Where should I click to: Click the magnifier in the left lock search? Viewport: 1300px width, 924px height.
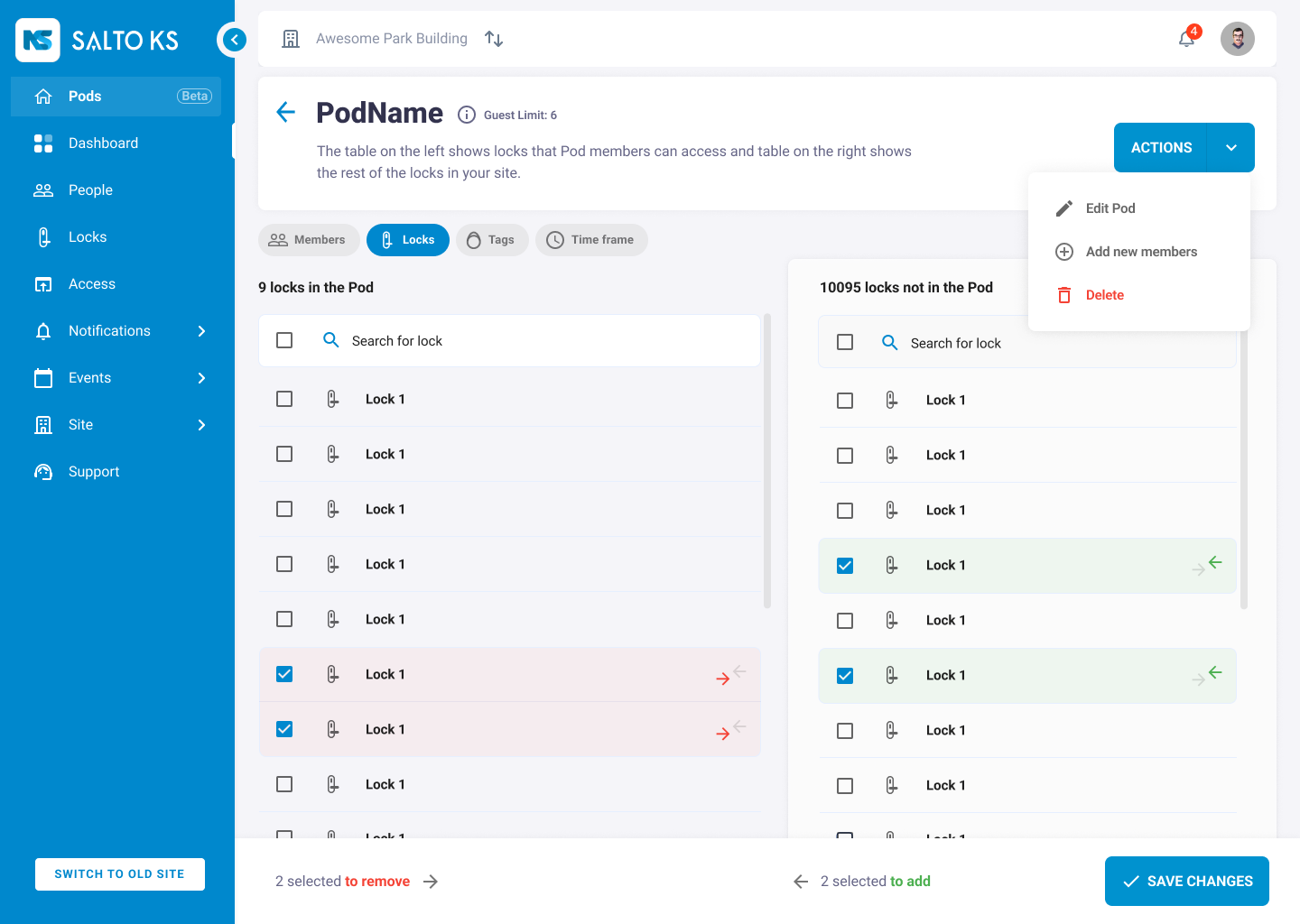pos(331,340)
